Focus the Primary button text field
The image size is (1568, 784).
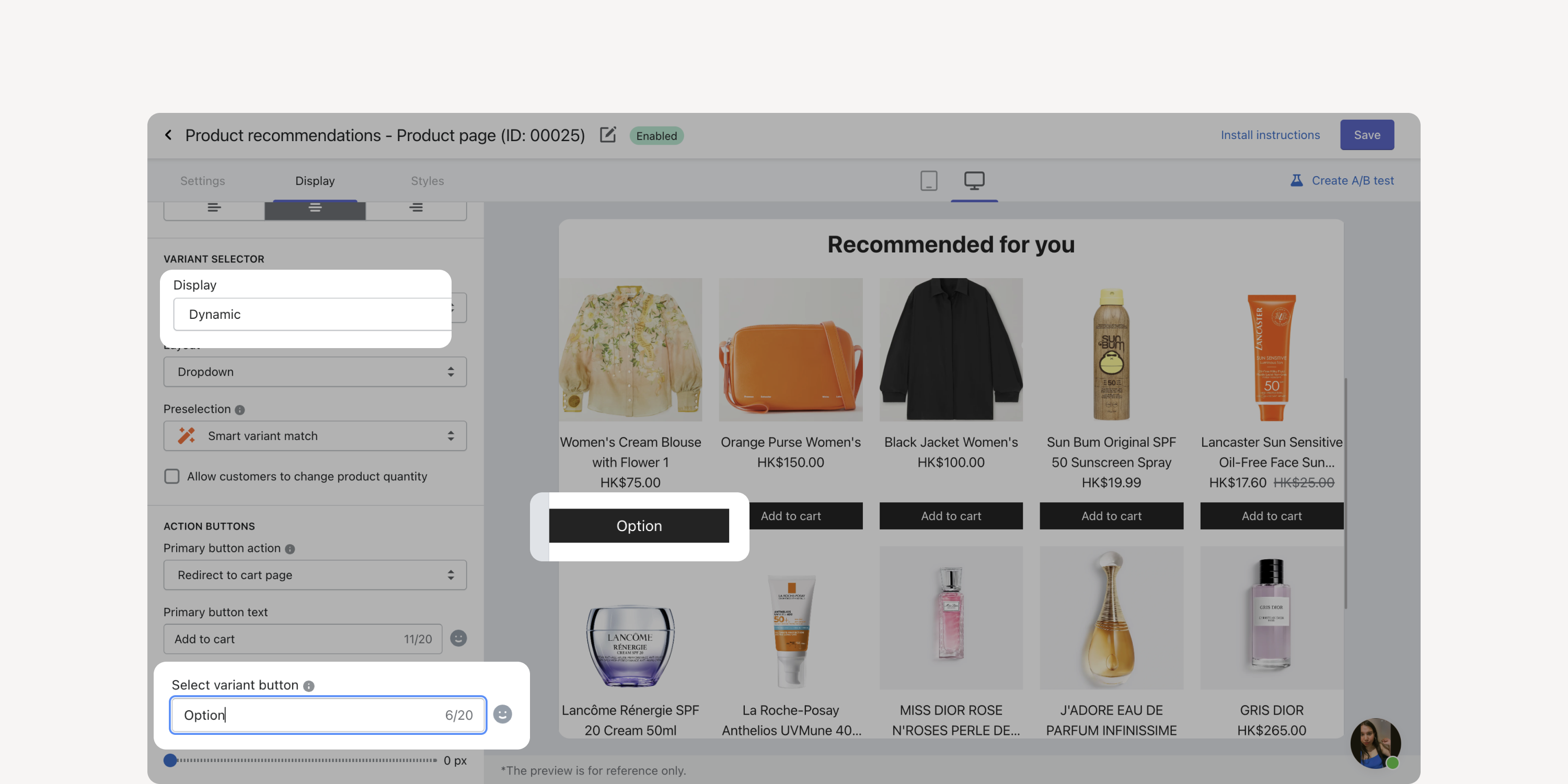click(303, 639)
